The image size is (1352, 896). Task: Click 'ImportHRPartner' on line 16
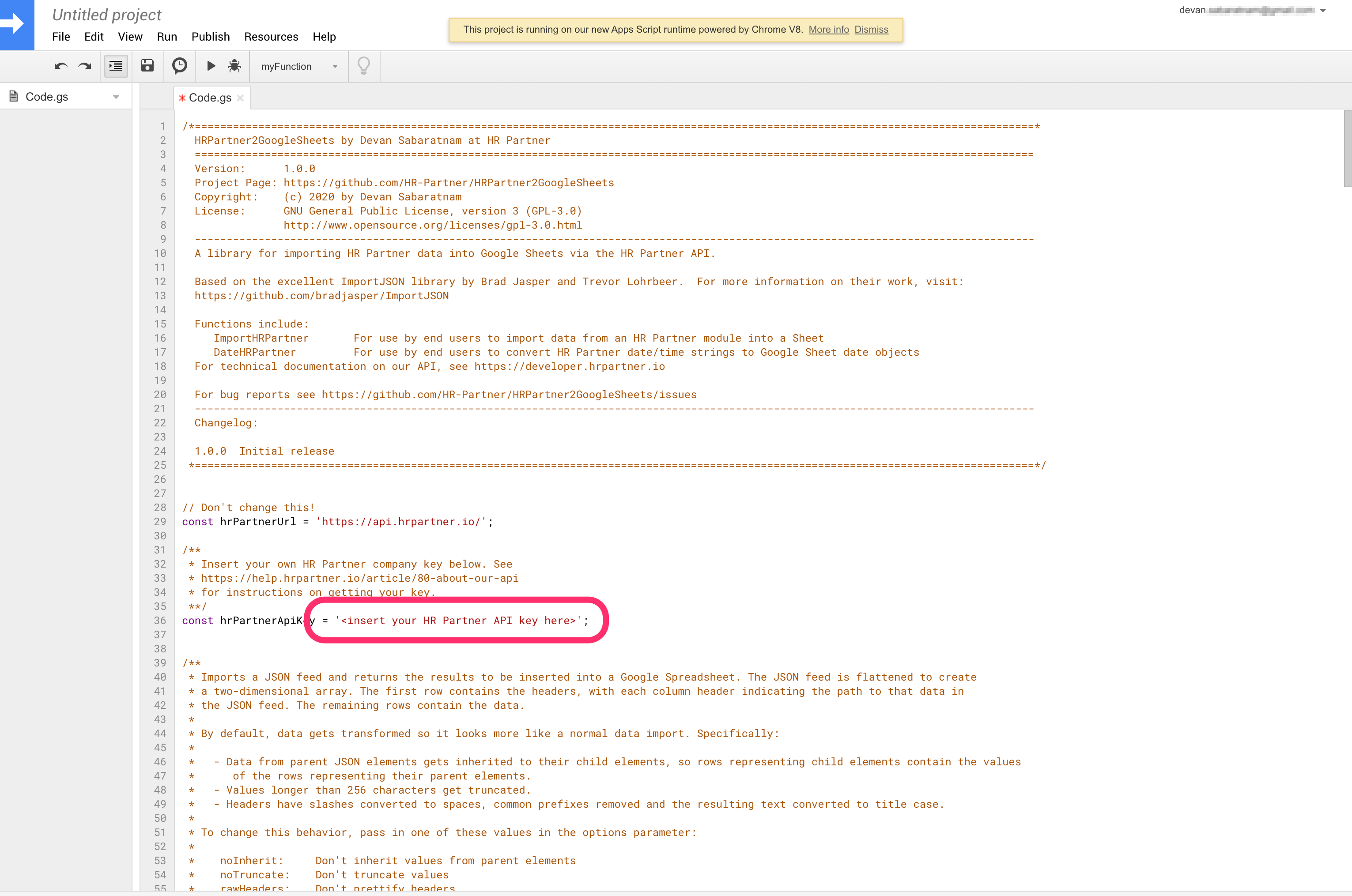tap(261, 338)
